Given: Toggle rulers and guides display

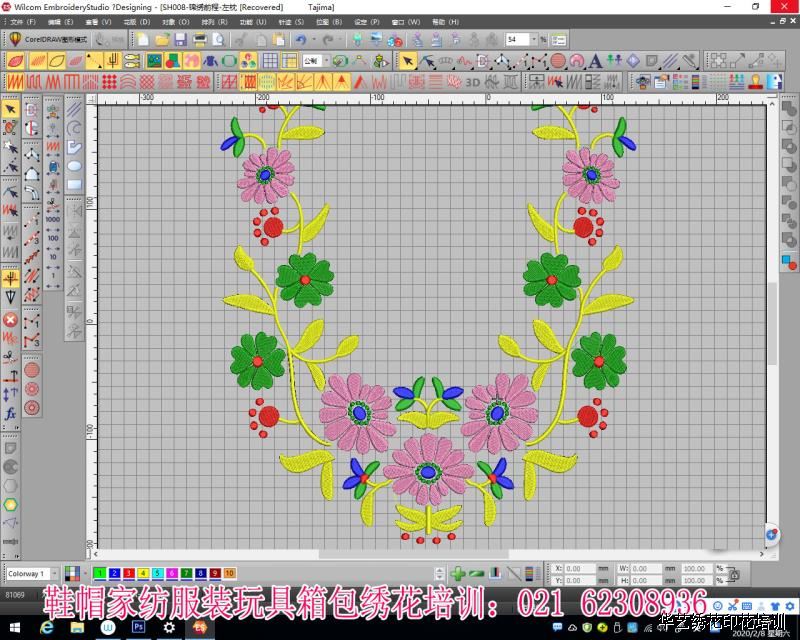Looking at the screenshot, I should (289, 61).
